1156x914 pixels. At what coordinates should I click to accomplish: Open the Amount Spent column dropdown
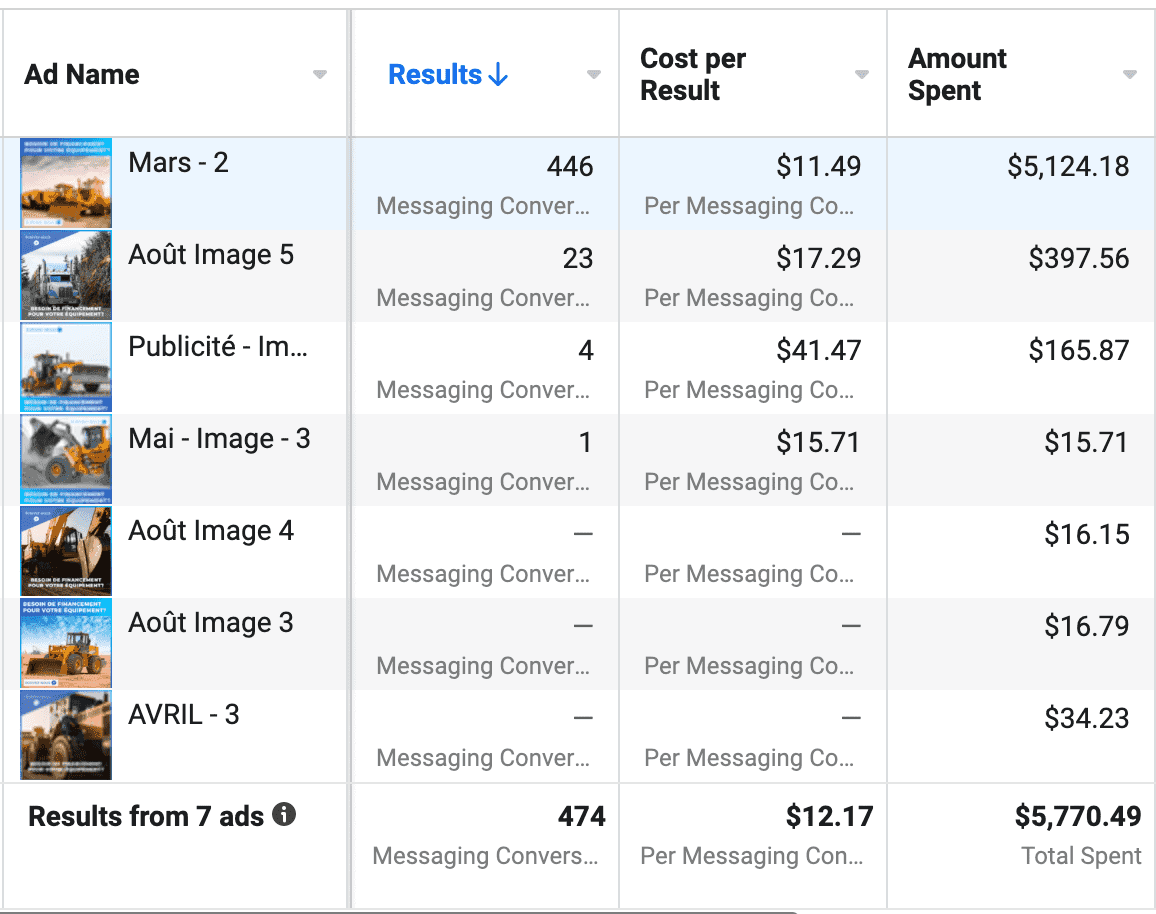tap(1129, 74)
